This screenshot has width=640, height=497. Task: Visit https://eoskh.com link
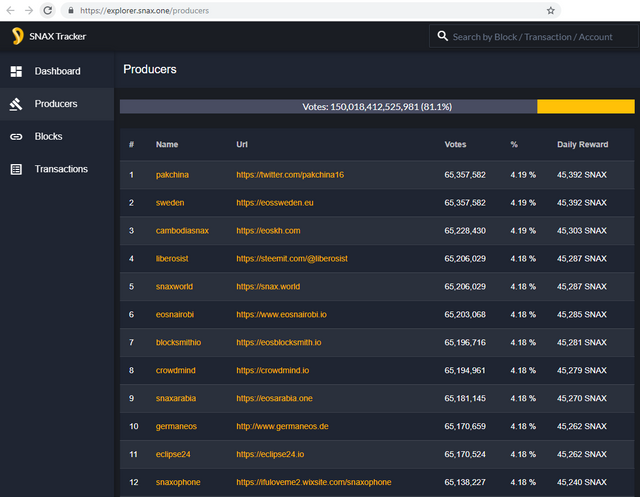point(268,231)
